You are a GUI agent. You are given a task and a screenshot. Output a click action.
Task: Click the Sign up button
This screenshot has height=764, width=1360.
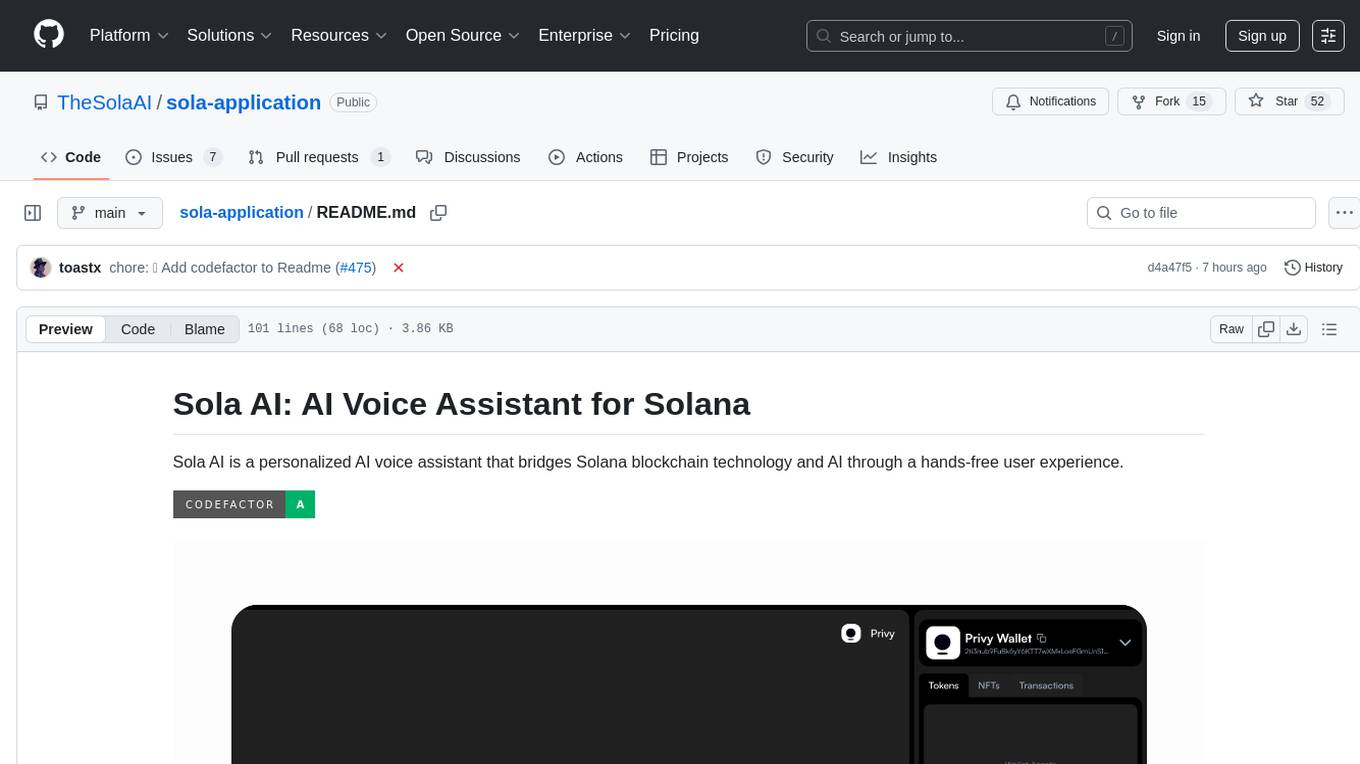coord(1262,36)
